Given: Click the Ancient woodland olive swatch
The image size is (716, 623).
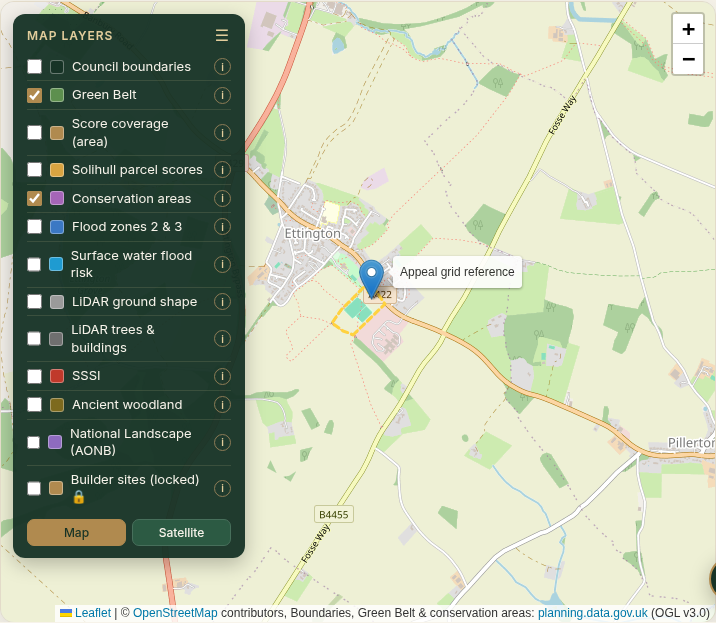Looking at the screenshot, I should pos(57,404).
